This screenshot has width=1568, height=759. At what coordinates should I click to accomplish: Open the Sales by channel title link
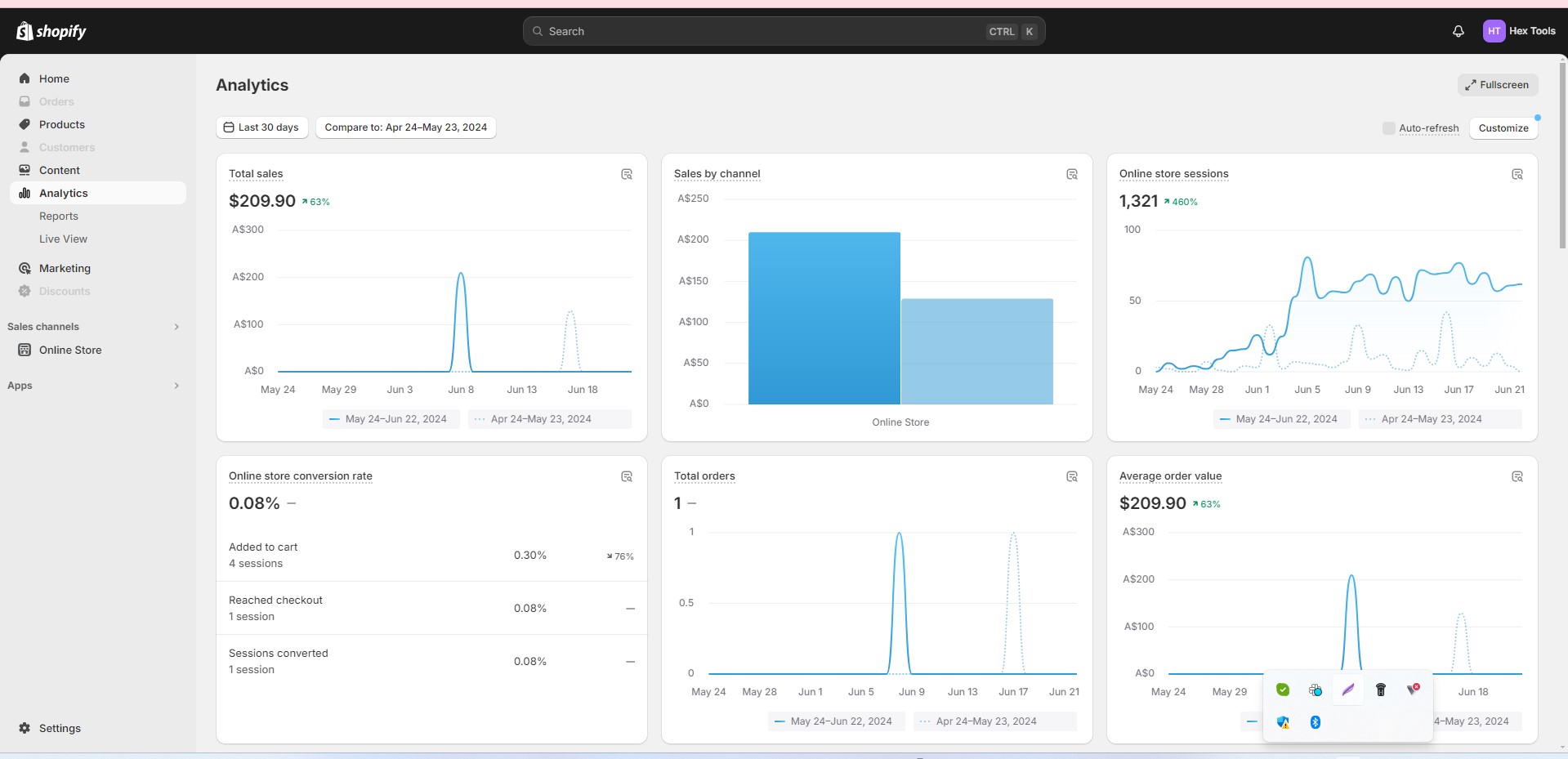(x=717, y=174)
